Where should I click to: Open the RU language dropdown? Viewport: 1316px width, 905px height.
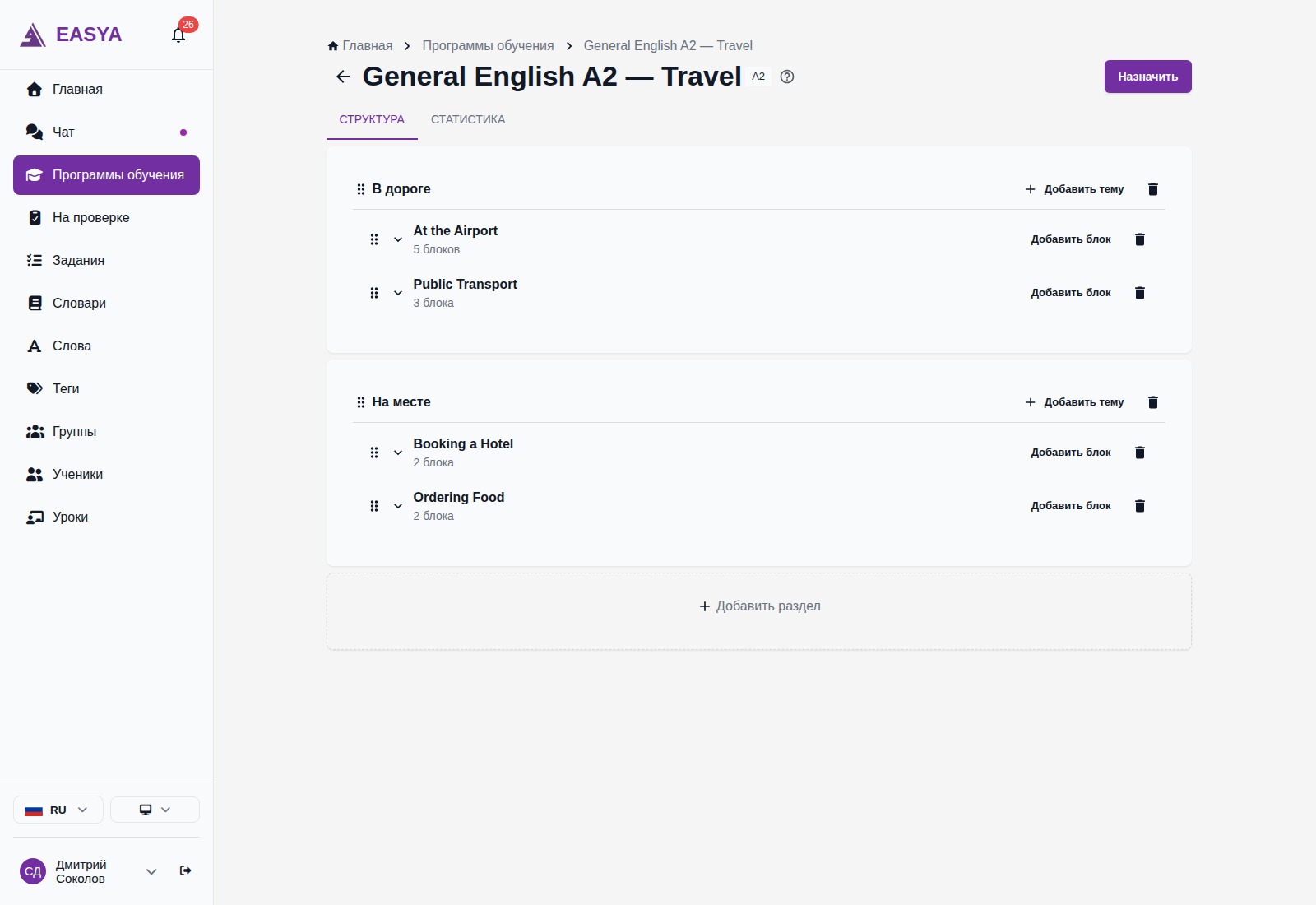58,810
